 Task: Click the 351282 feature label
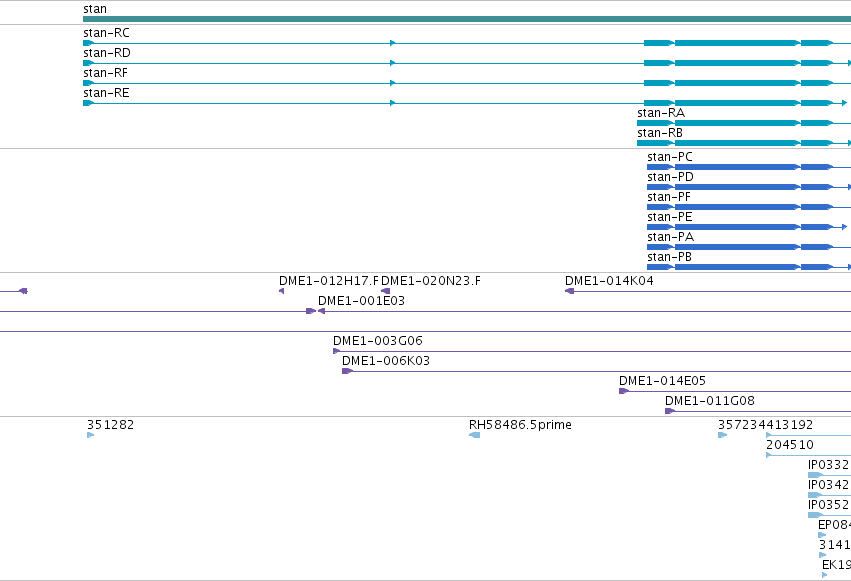tap(111, 425)
